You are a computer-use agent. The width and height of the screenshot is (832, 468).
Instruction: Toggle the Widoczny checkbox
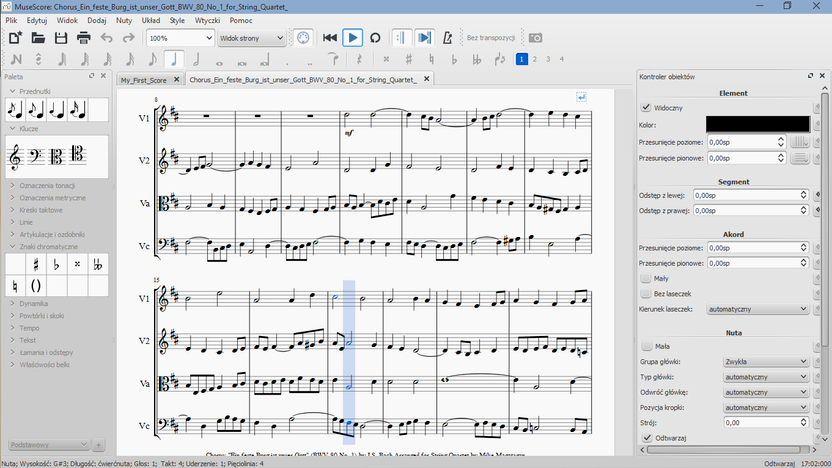click(x=646, y=107)
